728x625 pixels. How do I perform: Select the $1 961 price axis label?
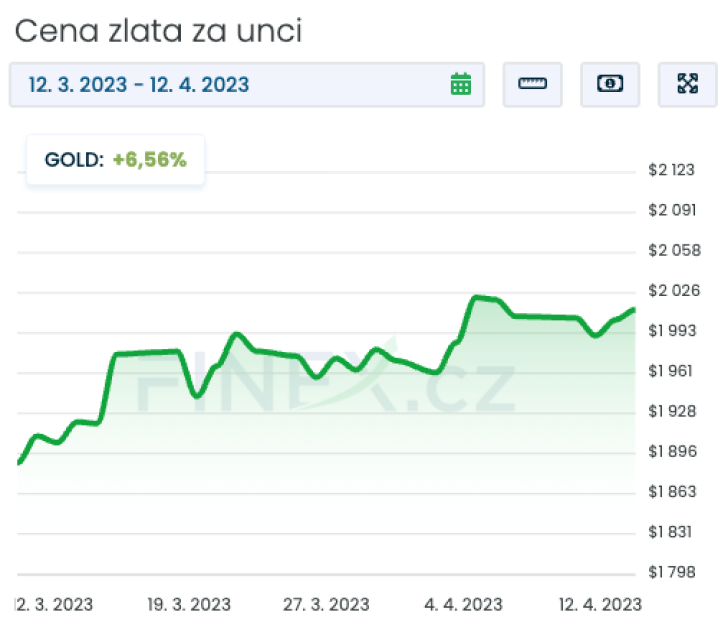point(670,371)
